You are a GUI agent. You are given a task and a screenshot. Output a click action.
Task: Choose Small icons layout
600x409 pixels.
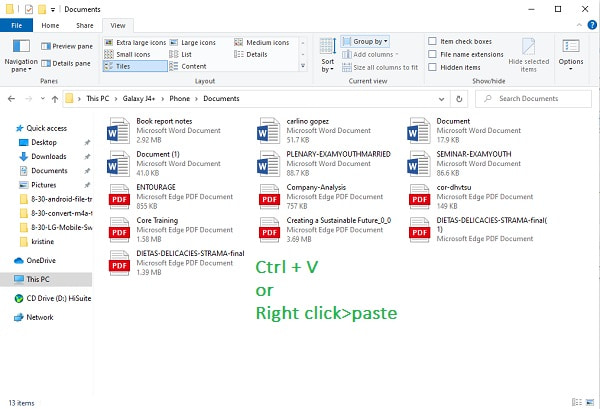tap(127, 54)
